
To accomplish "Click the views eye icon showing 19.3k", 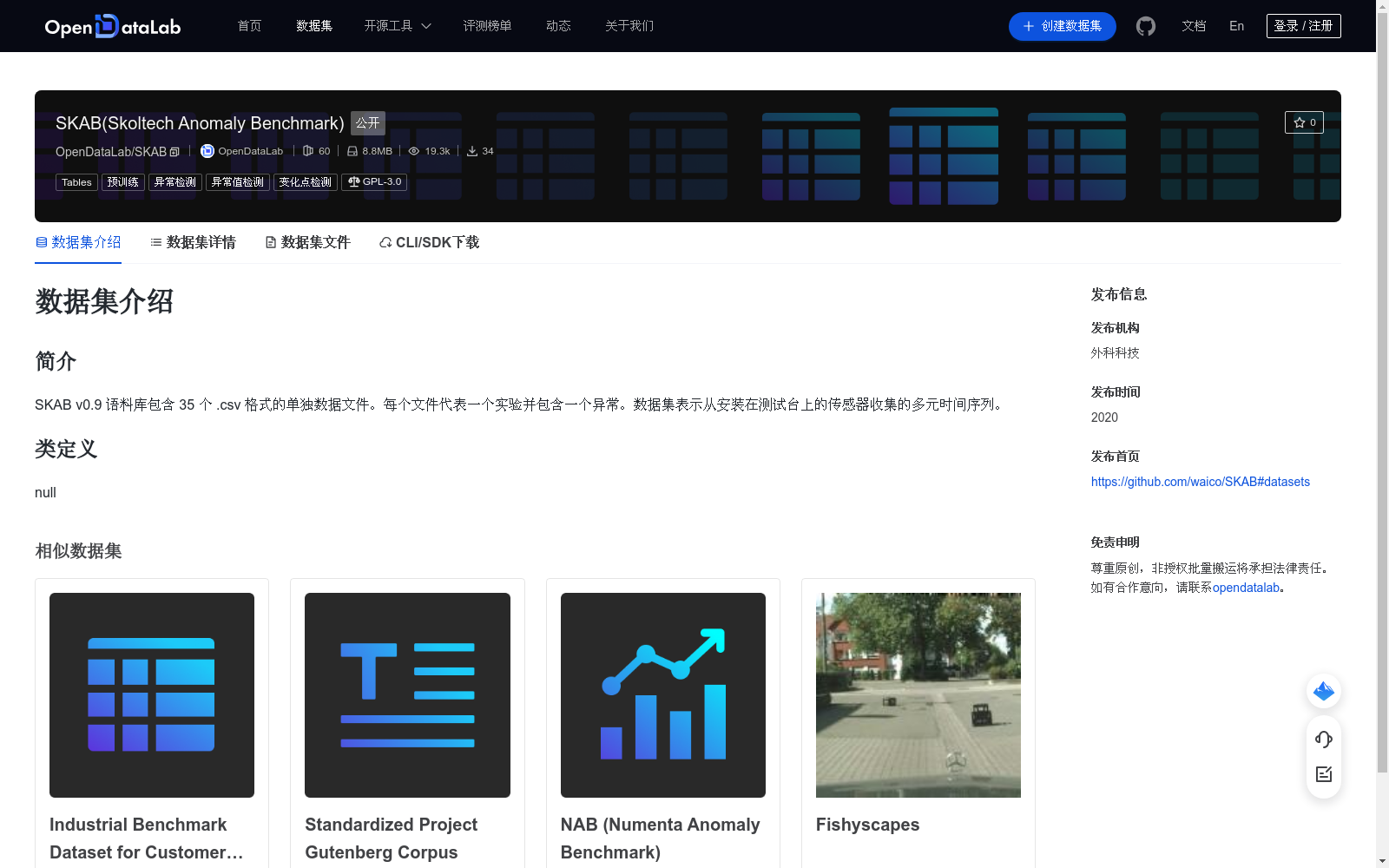I will tap(414, 151).
